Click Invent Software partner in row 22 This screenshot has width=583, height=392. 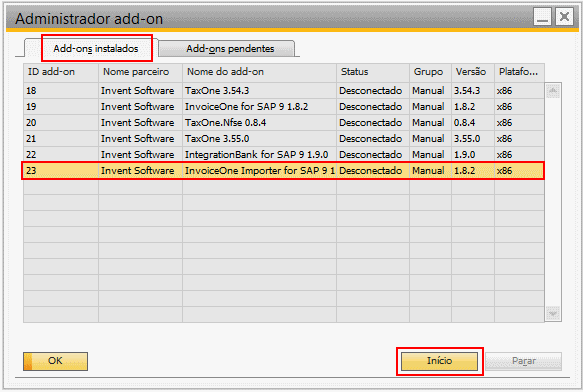point(141,155)
